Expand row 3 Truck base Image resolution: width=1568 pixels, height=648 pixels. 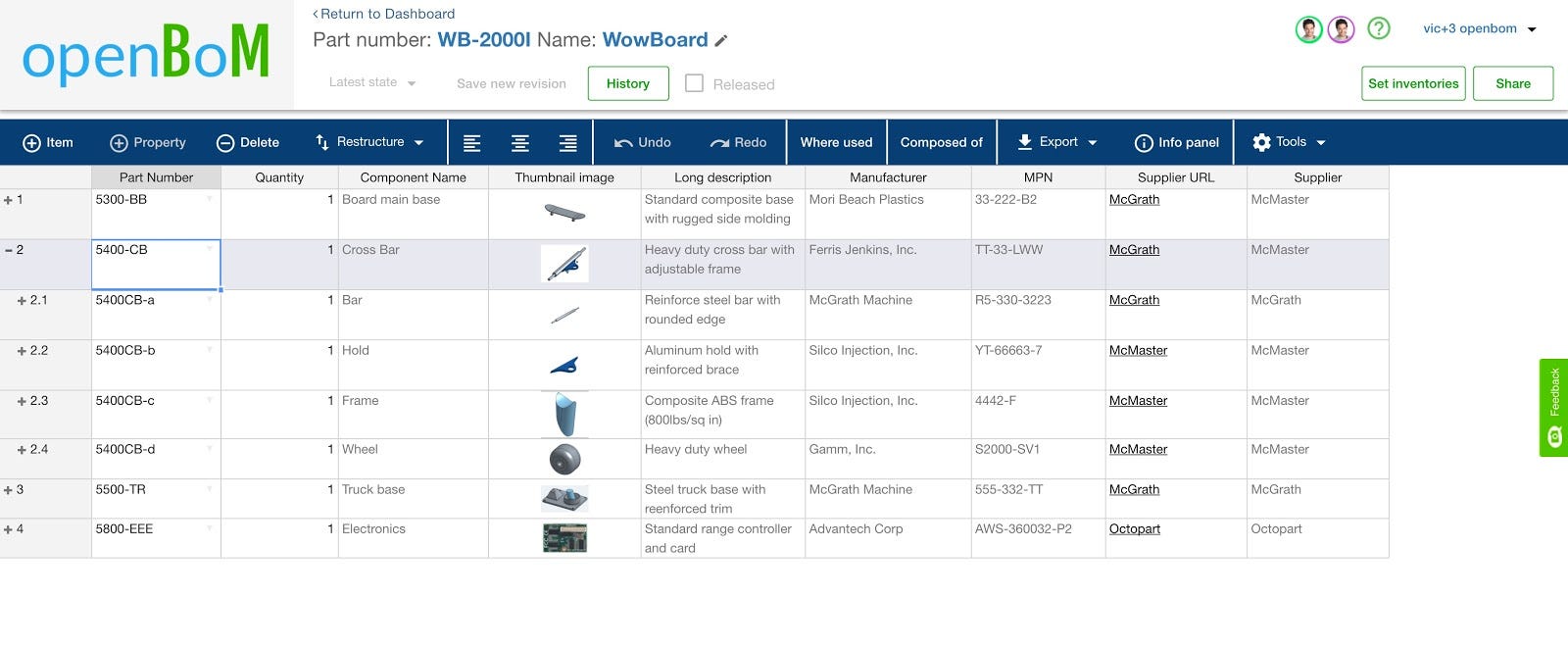(x=9, y=490)
